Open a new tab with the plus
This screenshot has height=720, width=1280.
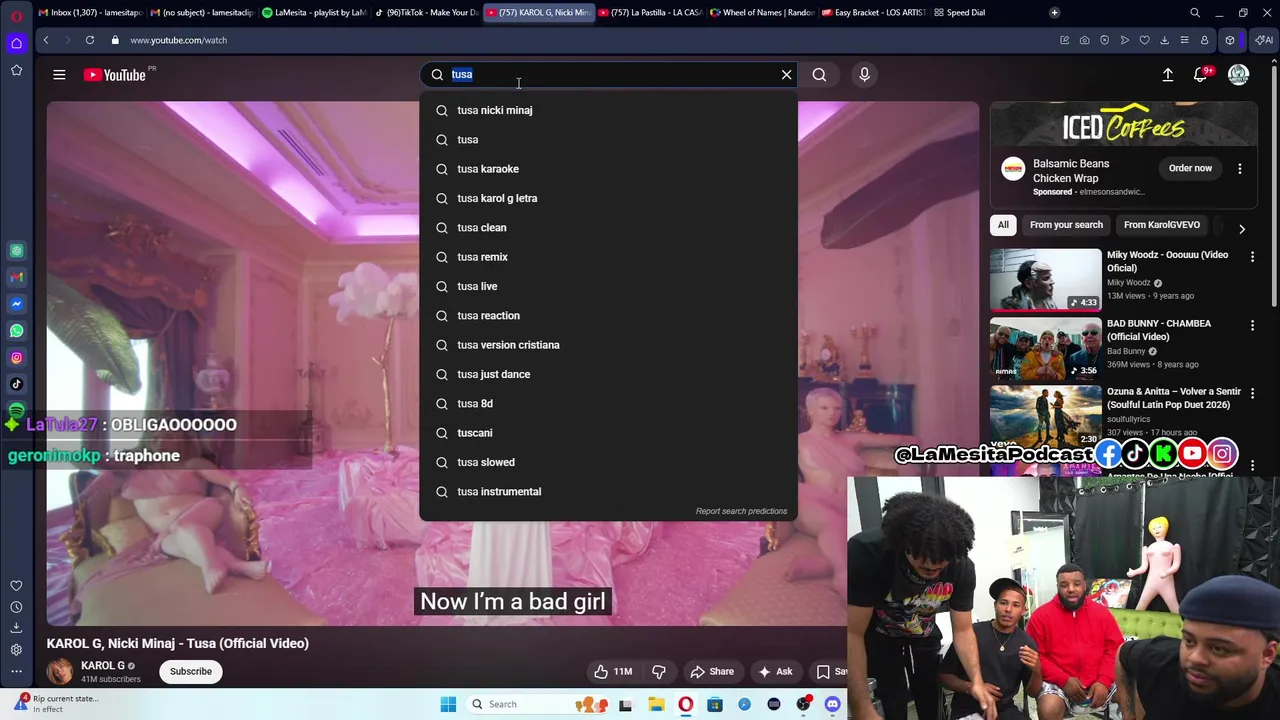coord(1054,12)
